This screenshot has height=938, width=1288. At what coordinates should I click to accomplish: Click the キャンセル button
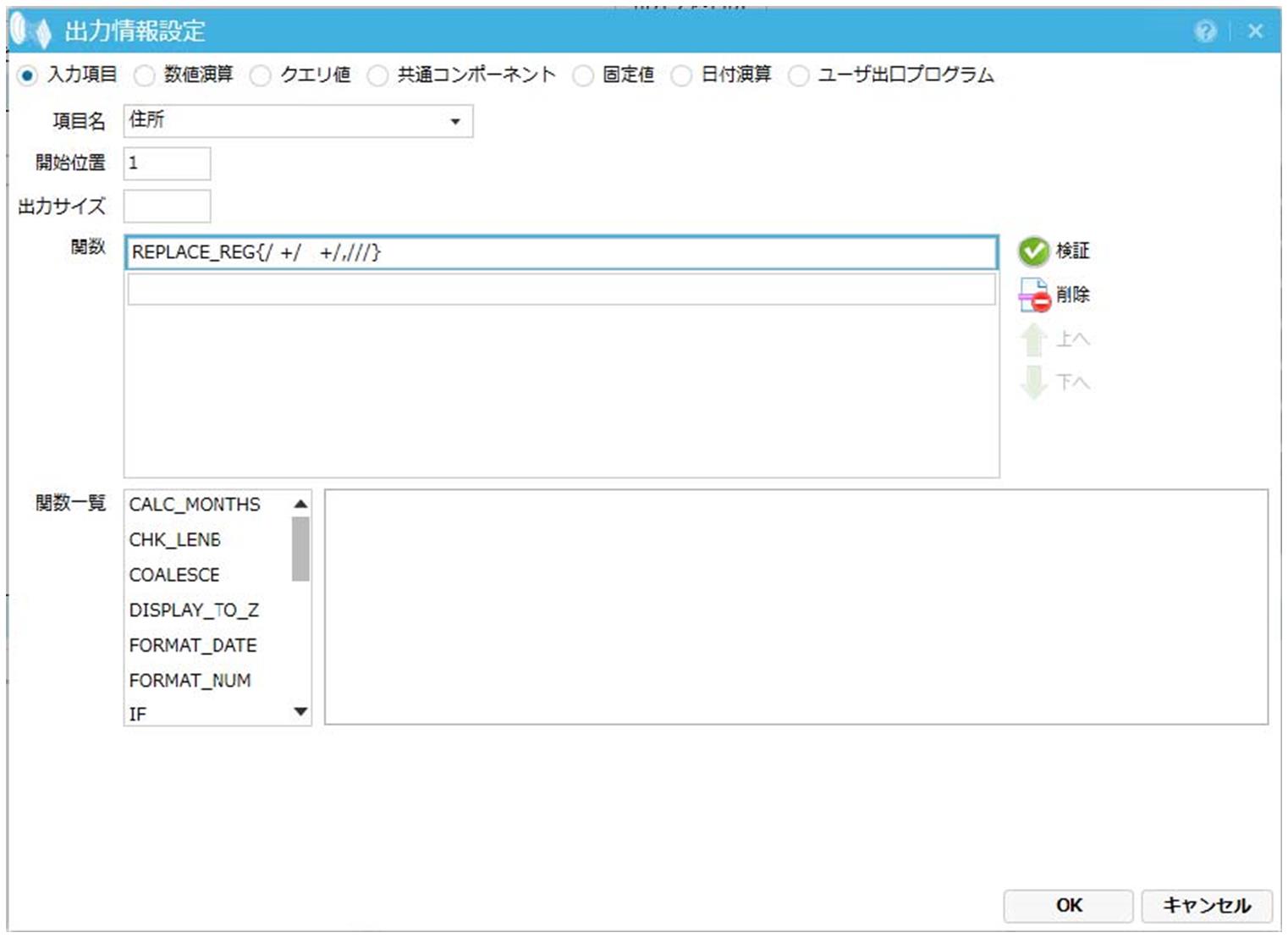[x=1206, y=905]
